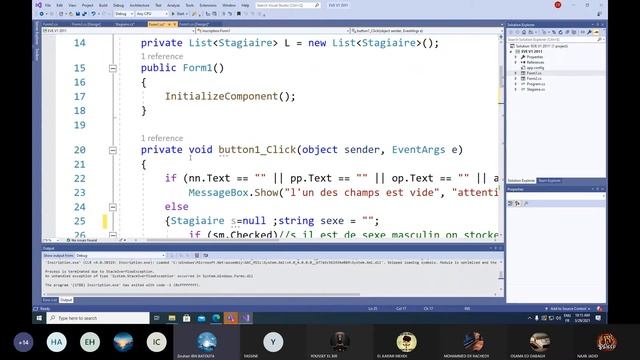Open the Debug menu
Screen dimensions: 640x360
(x=118, y=5)
